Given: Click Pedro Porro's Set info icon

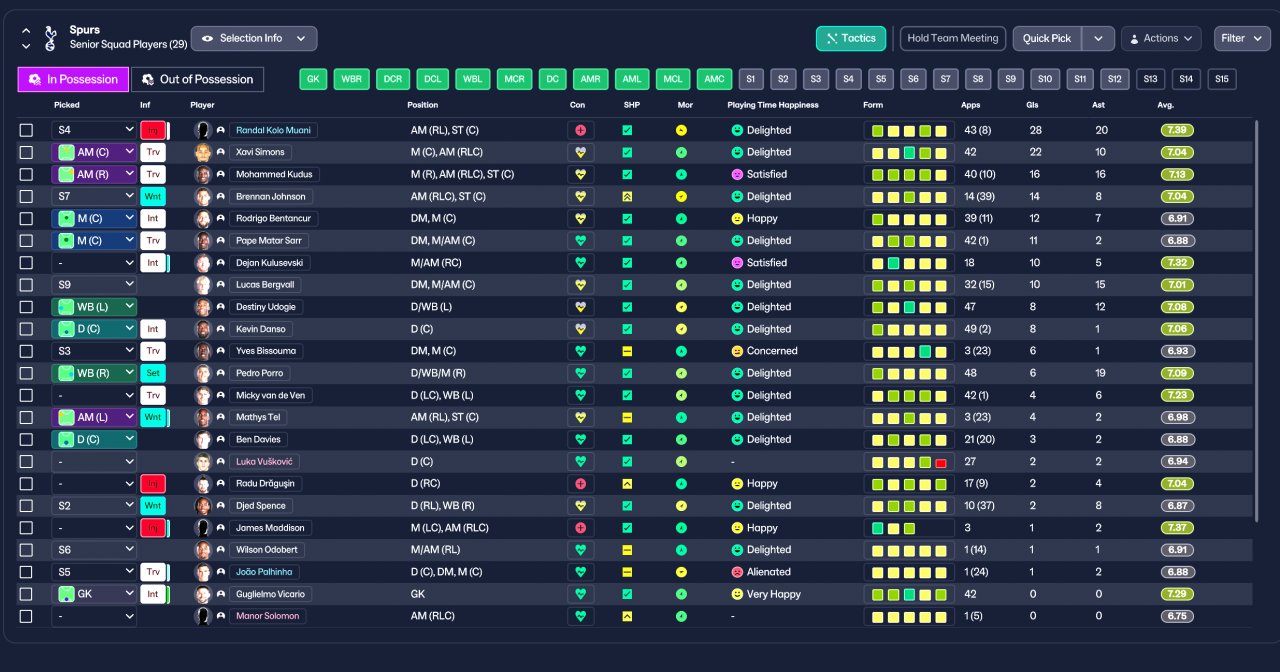Looking at the screenshot, I should click(x=153, y=373).
